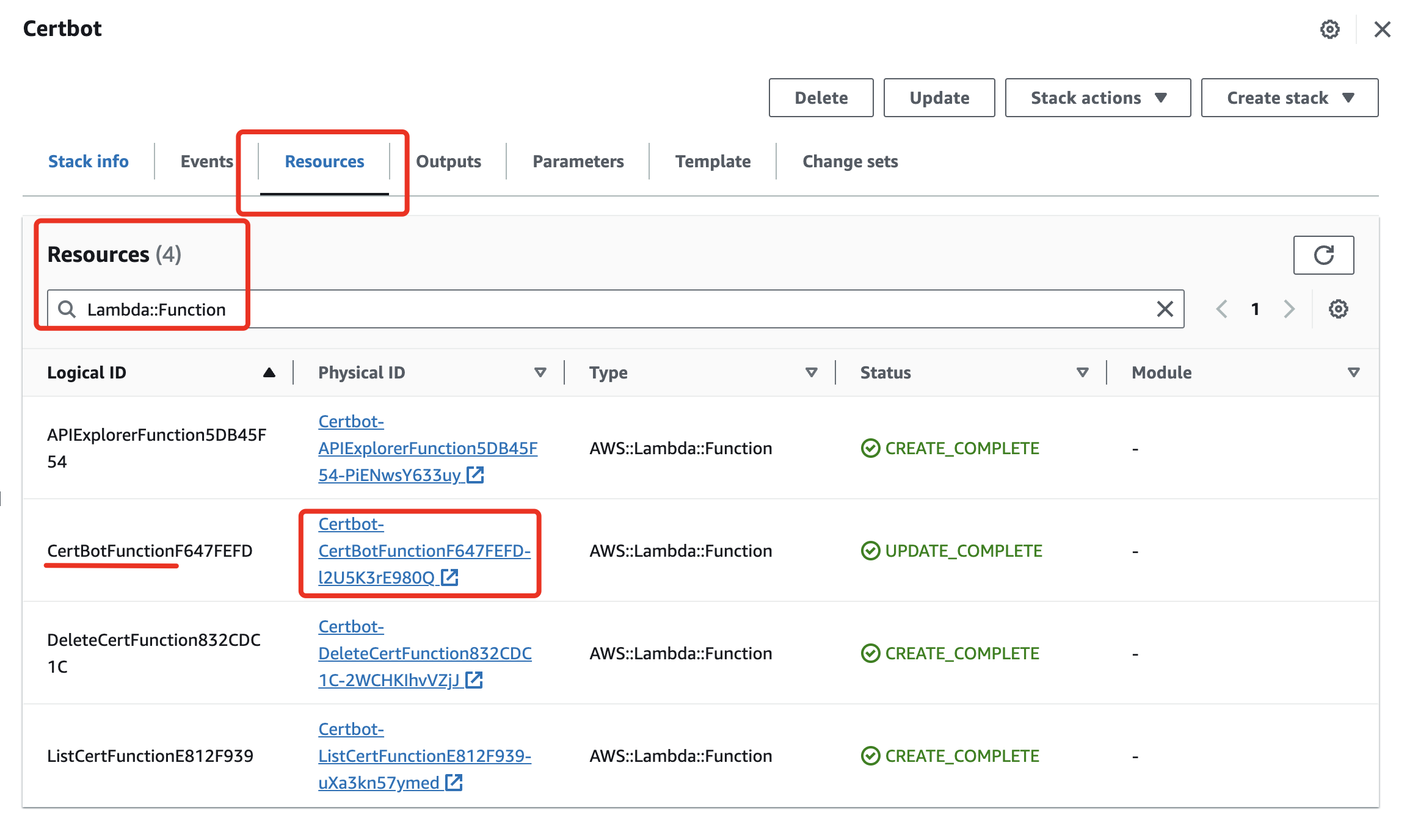1407x840 pixels.
Task: Open resources table preferences gear
Action: 1338,309
